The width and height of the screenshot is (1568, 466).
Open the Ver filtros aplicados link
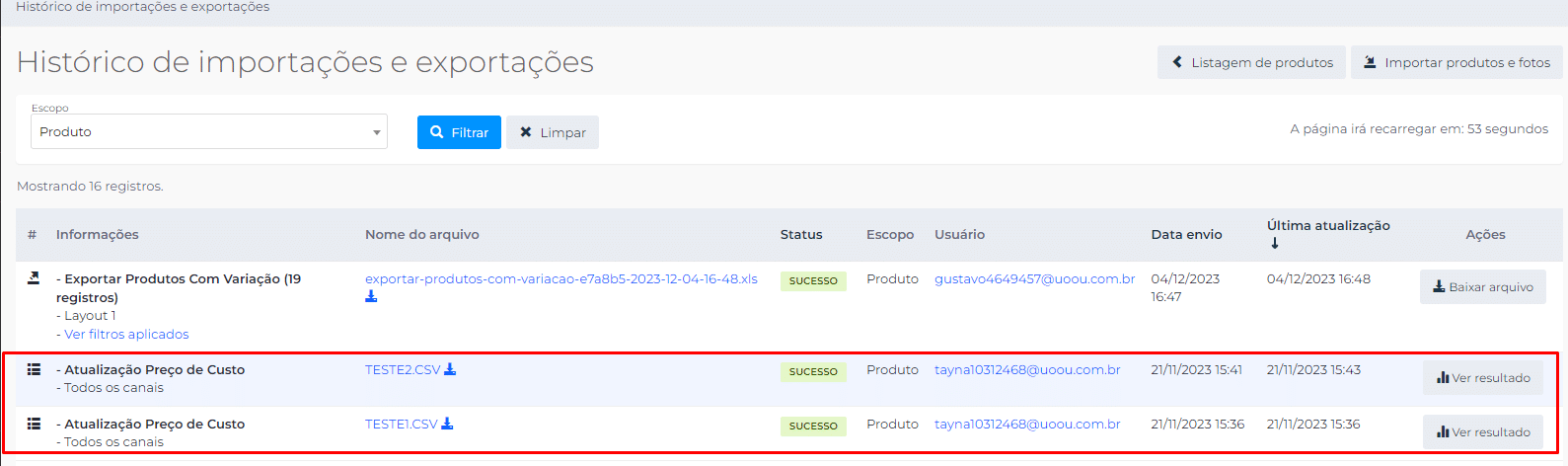click(126, 335)
